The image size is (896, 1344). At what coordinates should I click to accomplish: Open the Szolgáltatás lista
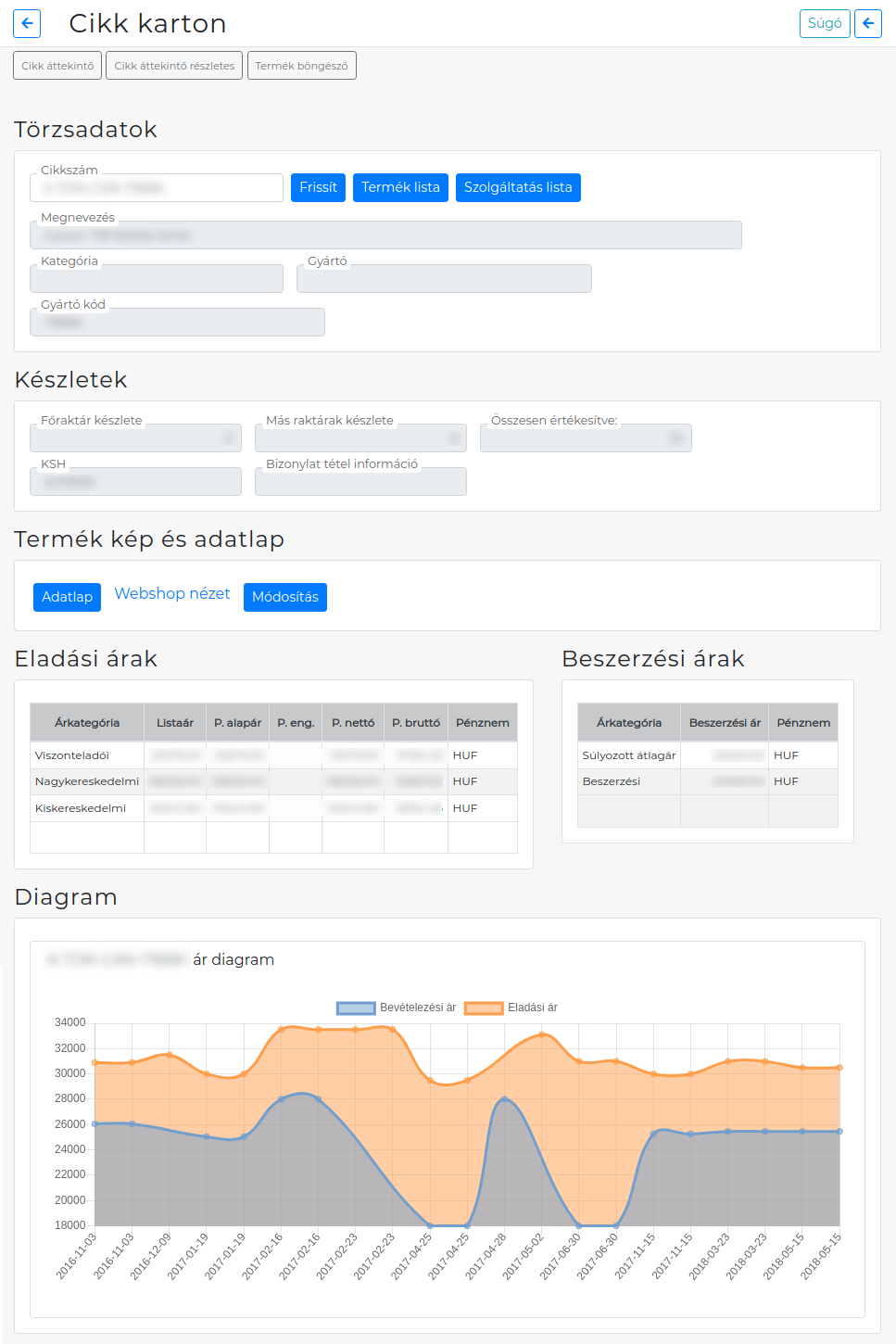[x=518, y=187]
